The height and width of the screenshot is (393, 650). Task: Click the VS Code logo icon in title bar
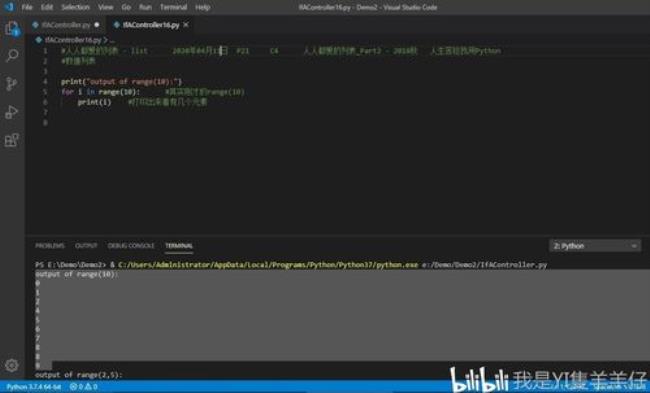(9, 7)
